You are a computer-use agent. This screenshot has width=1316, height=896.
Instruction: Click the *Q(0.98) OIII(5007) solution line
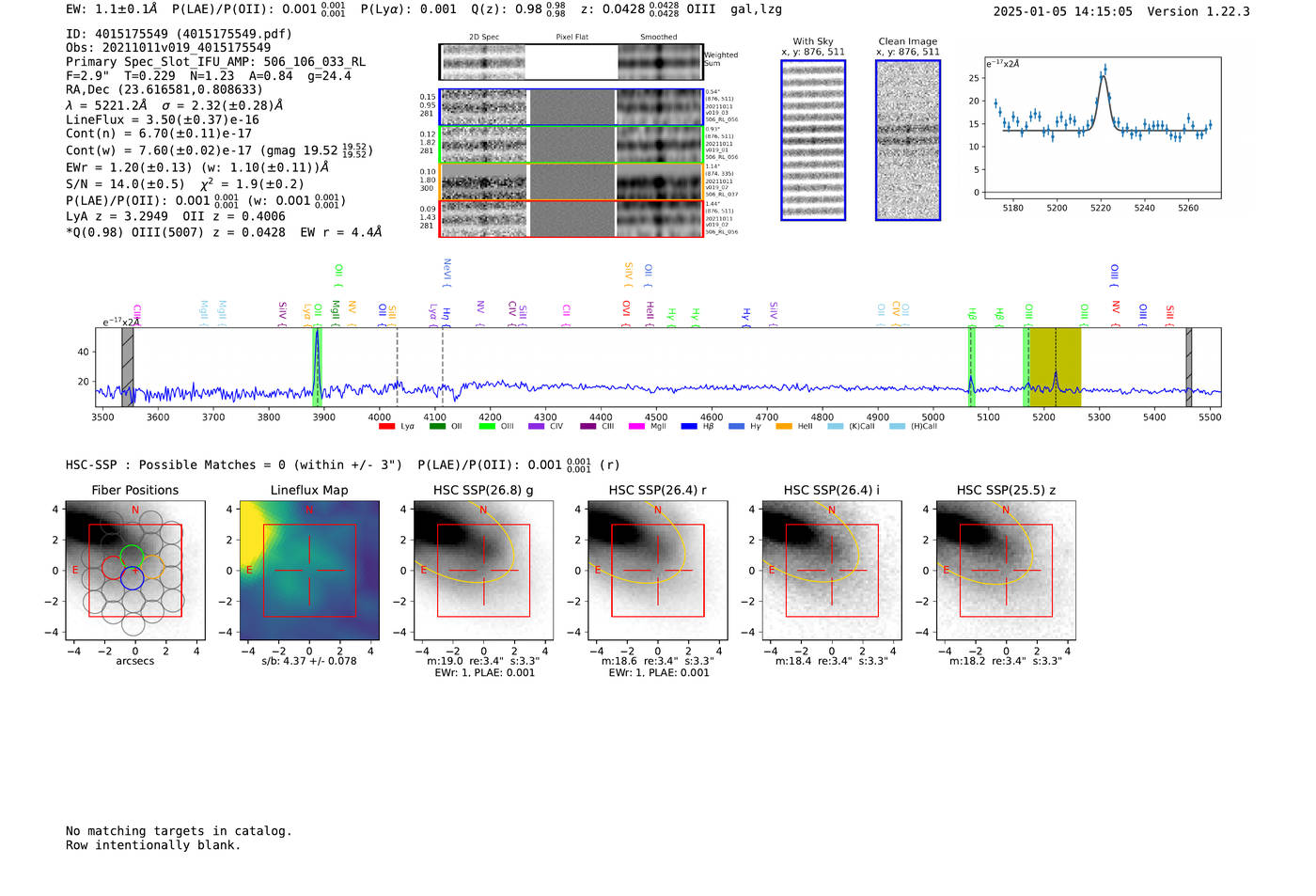tap(224, 232)
